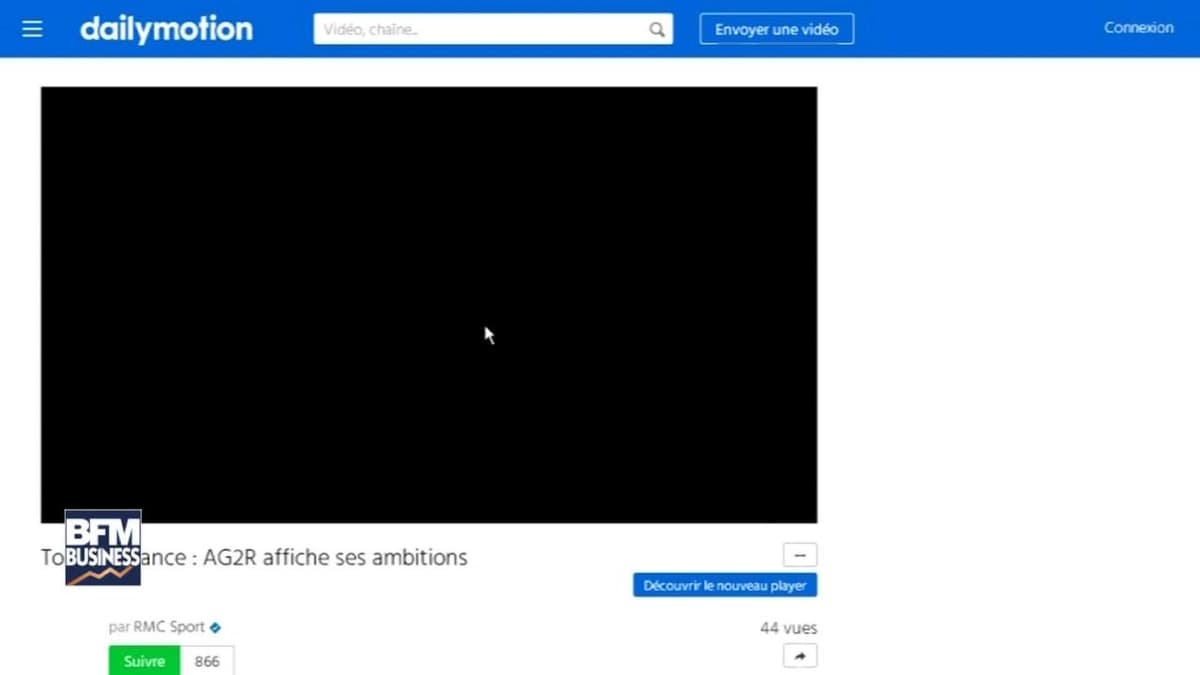Open the Connexion sign-in link
Screen dimensions: 1200x675
coord(1138,27)
